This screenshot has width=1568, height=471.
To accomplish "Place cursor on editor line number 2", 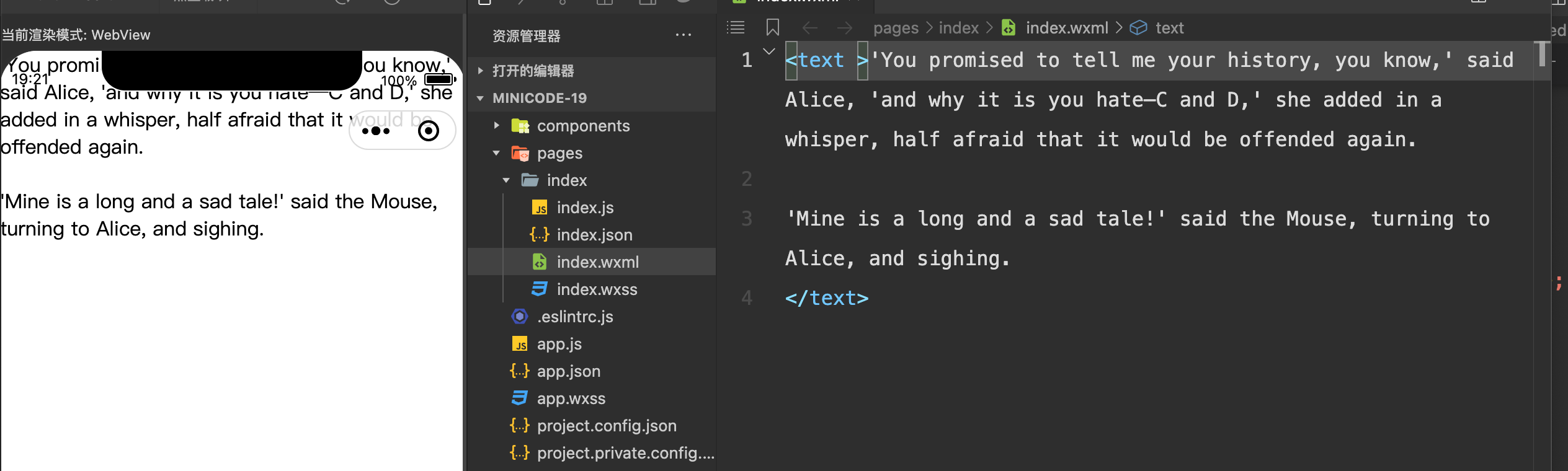I will pyautogui.click(x=747, y=179).
